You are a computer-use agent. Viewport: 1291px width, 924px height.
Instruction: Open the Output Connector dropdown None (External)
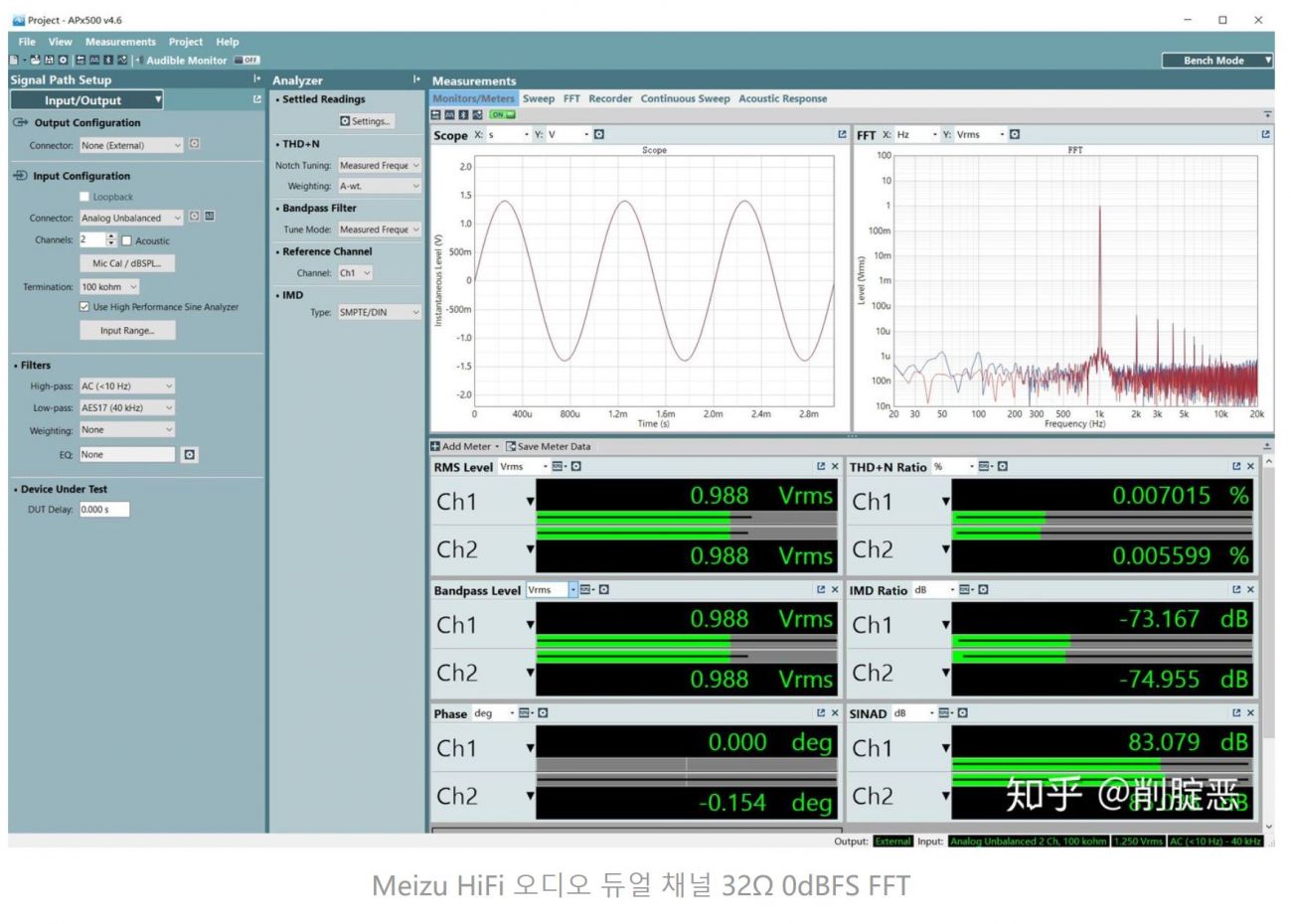[x=131, y=145]
